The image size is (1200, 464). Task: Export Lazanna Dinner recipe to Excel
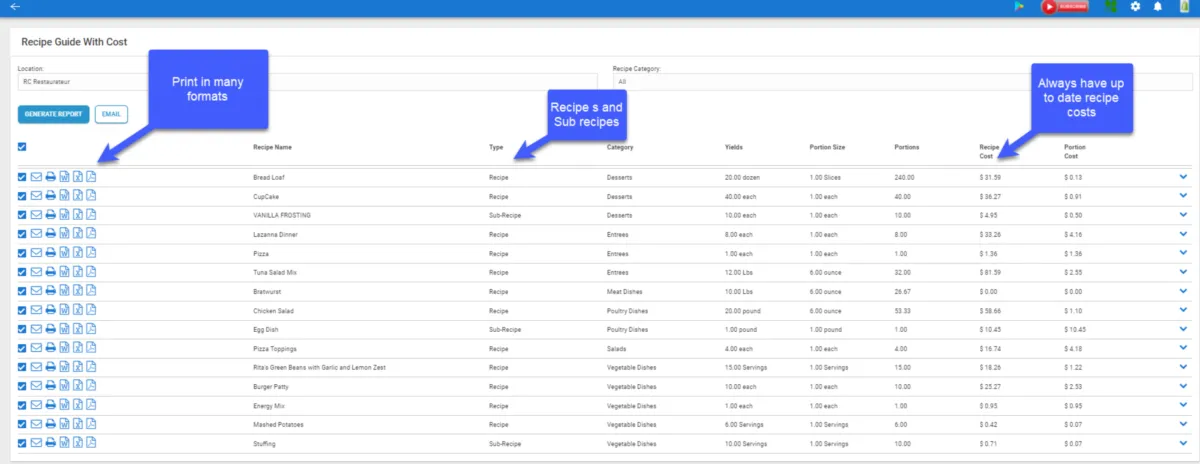pyautogui.click(x=77, y=234)
